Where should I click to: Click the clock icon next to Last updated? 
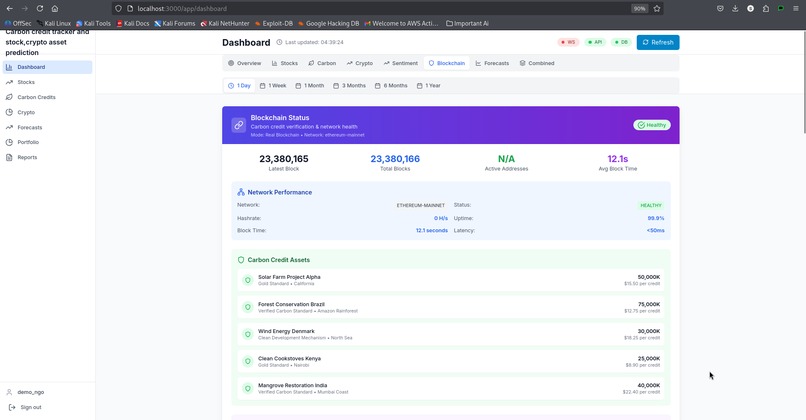[279, 42]
